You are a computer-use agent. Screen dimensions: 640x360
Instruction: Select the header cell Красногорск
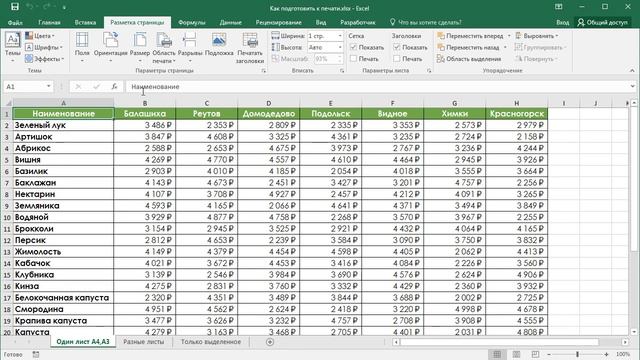[517, 113]
